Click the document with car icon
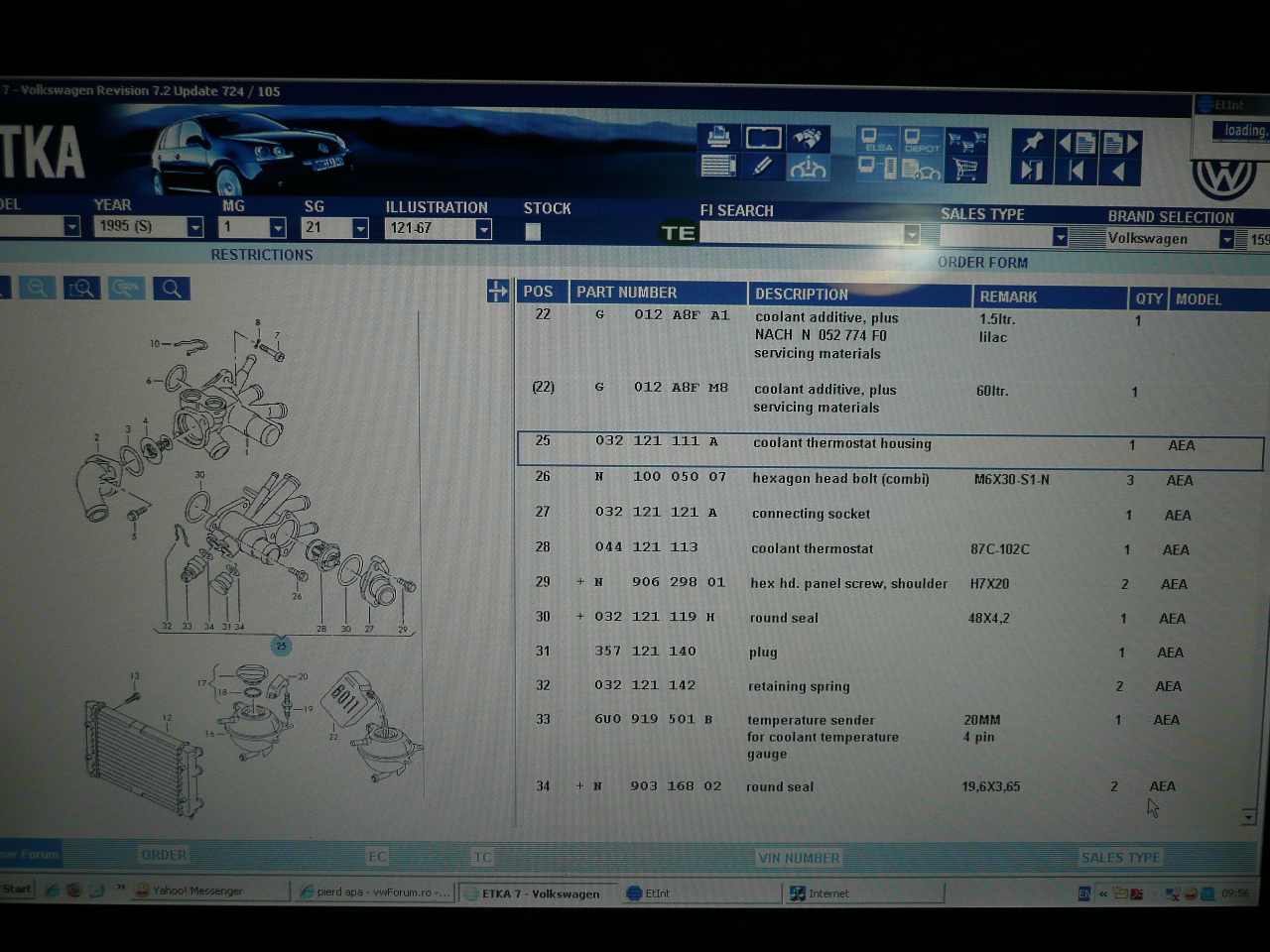Image resolution: width=1270 pixels, height=952 pixels. (x=922, y=169)
